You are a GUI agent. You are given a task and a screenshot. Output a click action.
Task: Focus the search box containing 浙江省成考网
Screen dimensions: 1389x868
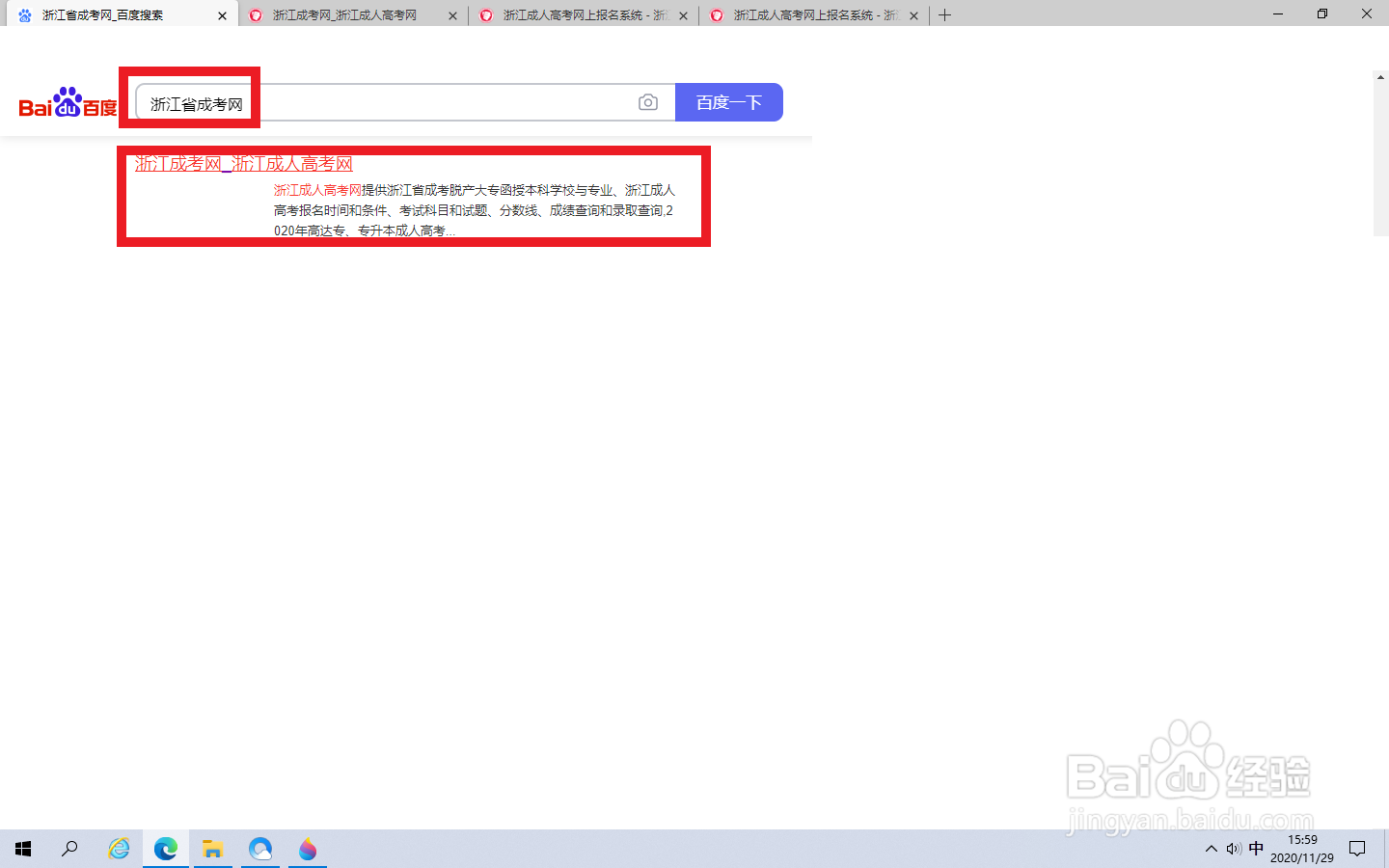tap(405, 102)
